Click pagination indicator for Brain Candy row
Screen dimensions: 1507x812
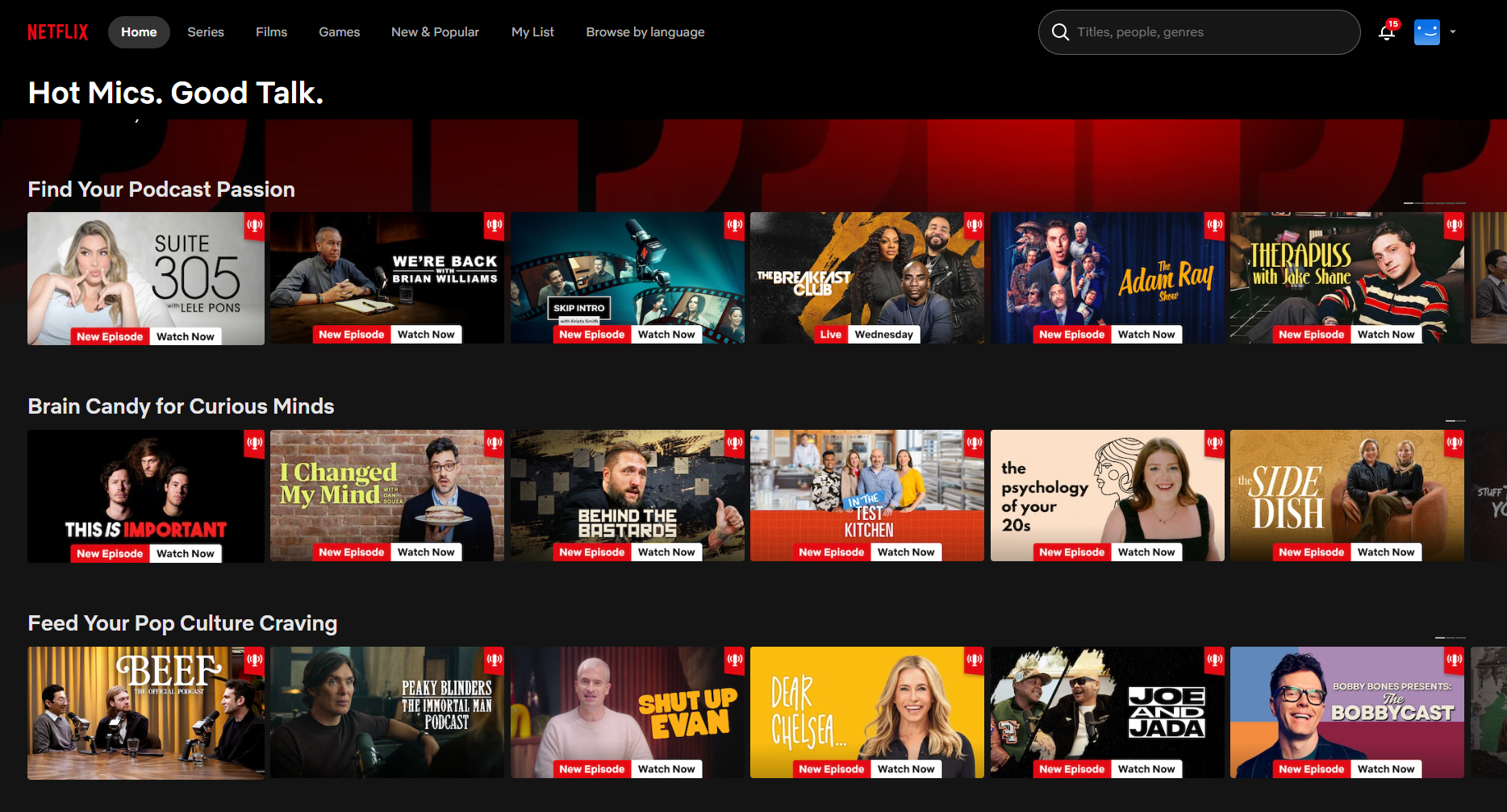[x=1455, y=420]
